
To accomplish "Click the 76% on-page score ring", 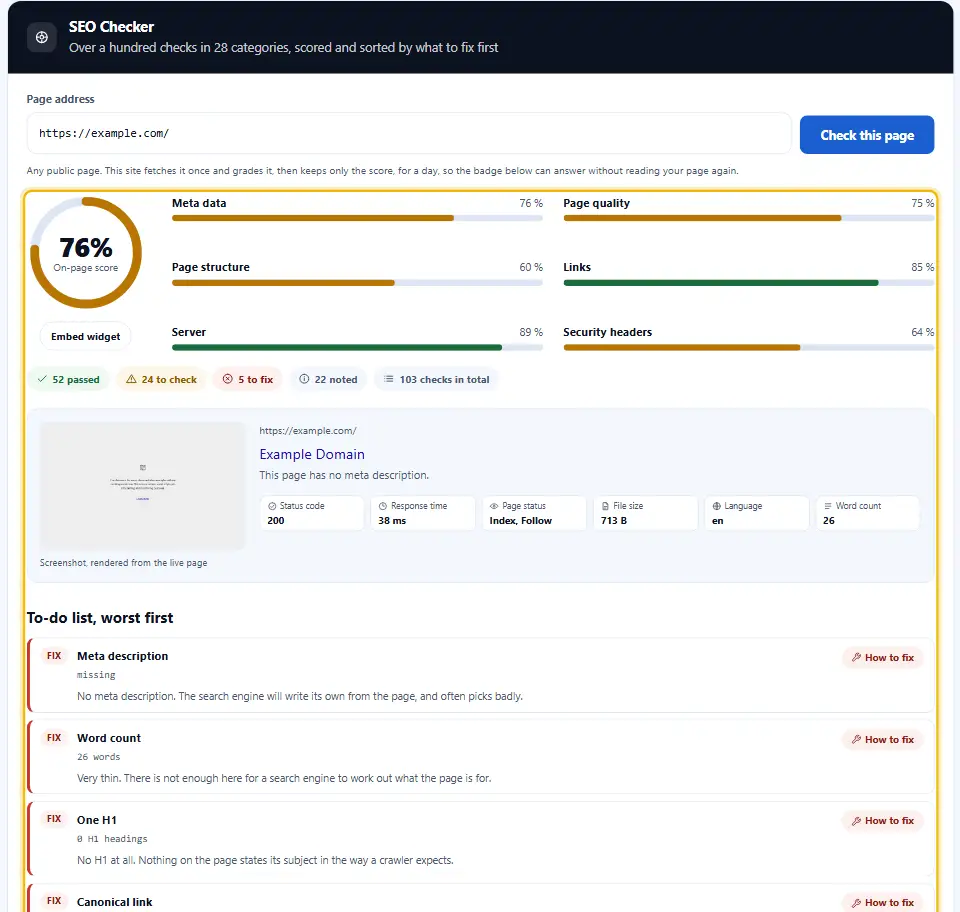I will 86,253.
